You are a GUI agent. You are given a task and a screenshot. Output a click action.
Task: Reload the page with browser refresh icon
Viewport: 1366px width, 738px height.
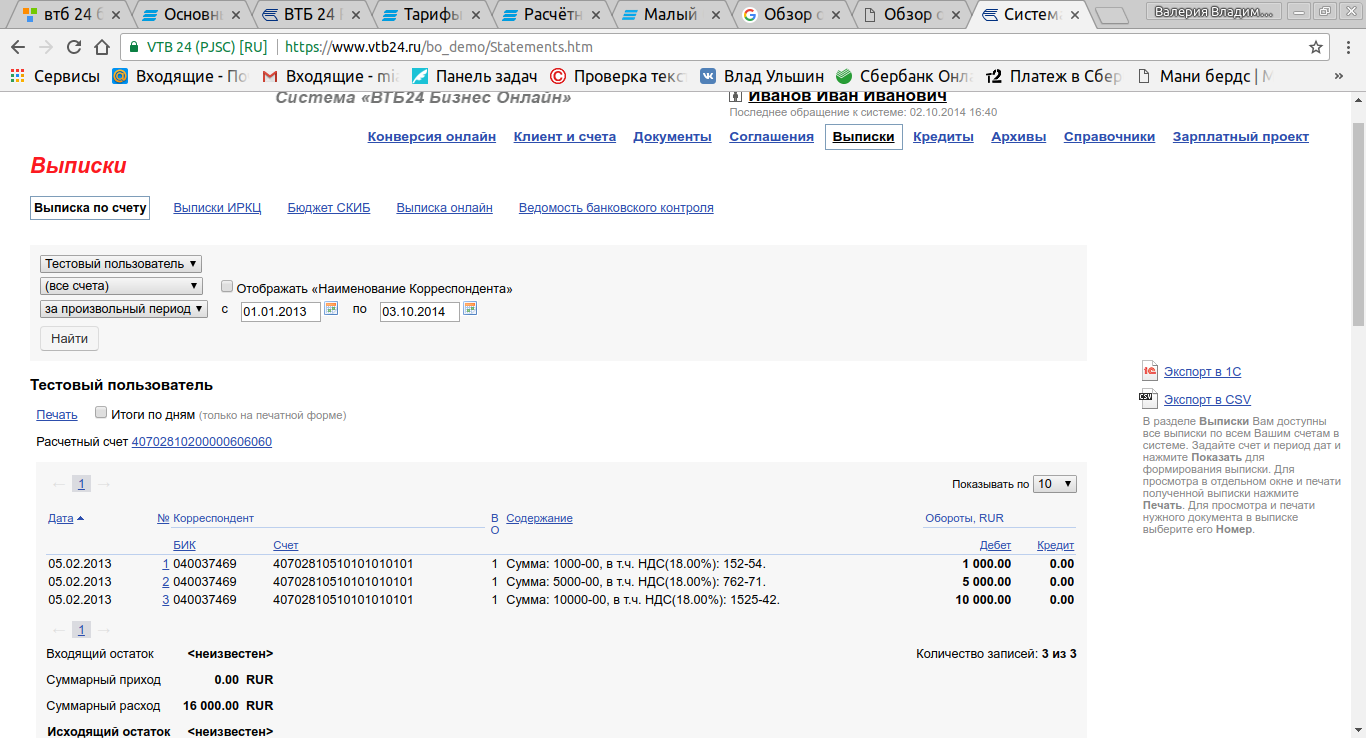click(x=74, y=47)
